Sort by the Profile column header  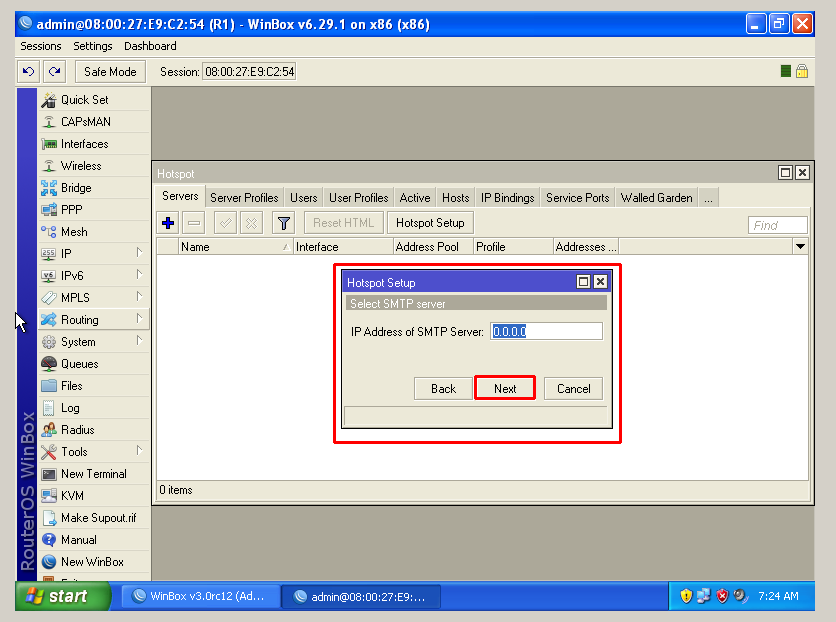coord(513,247)
